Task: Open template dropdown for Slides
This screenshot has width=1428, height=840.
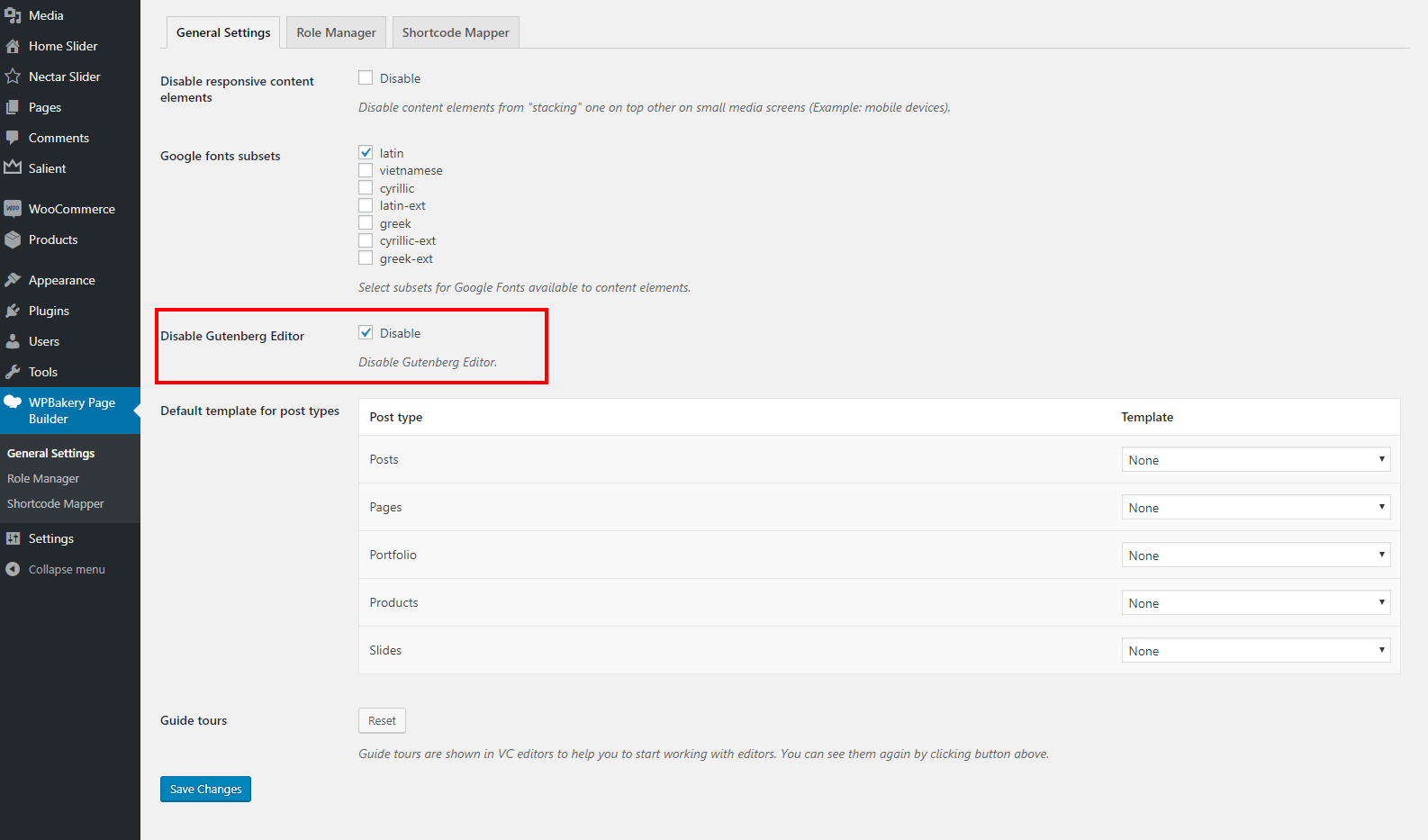Action: [1255, 651]
